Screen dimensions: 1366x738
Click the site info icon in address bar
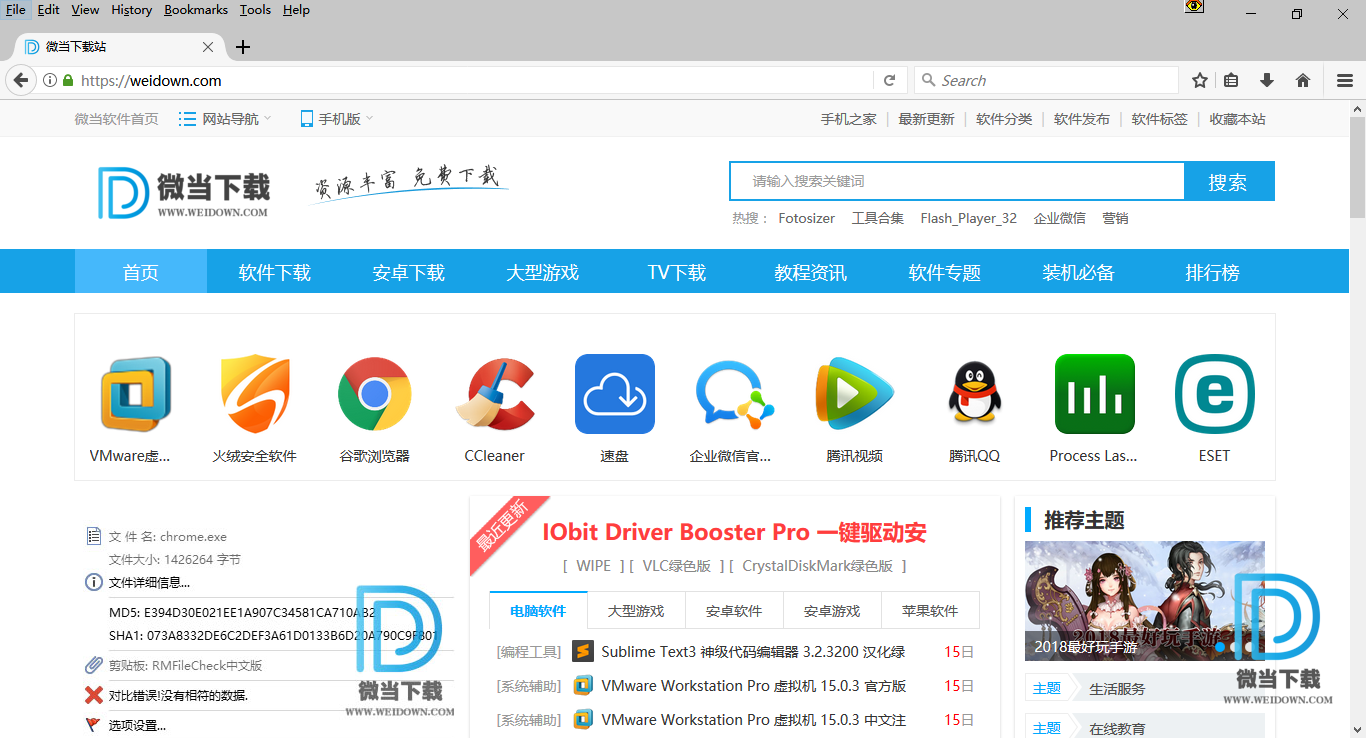50,80
